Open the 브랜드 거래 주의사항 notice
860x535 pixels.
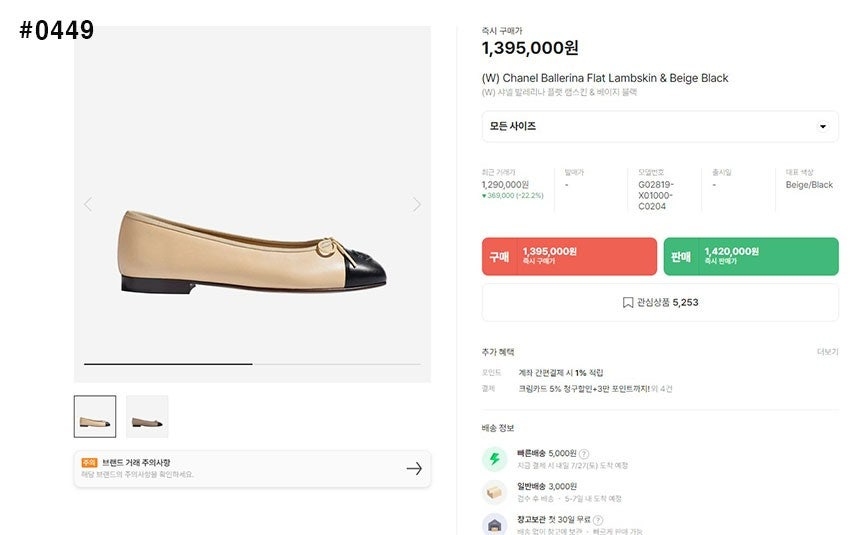[252, 469]
